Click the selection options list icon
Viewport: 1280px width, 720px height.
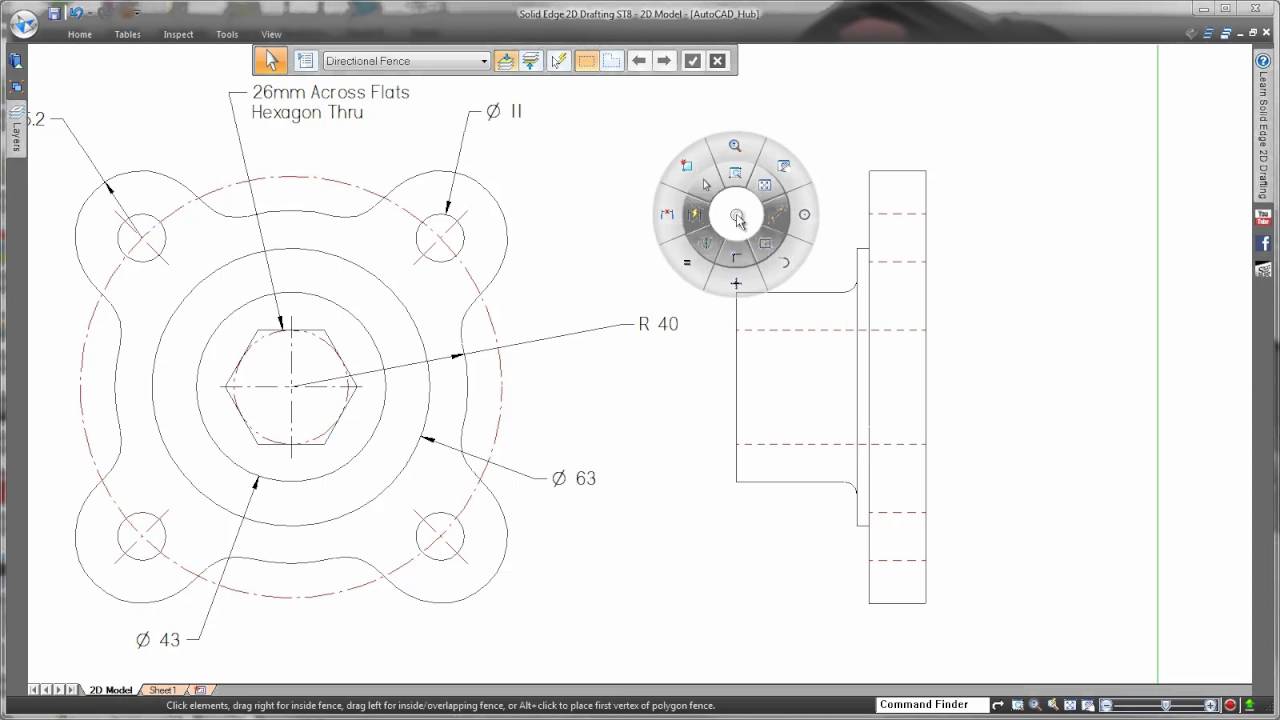pos(306,61)
